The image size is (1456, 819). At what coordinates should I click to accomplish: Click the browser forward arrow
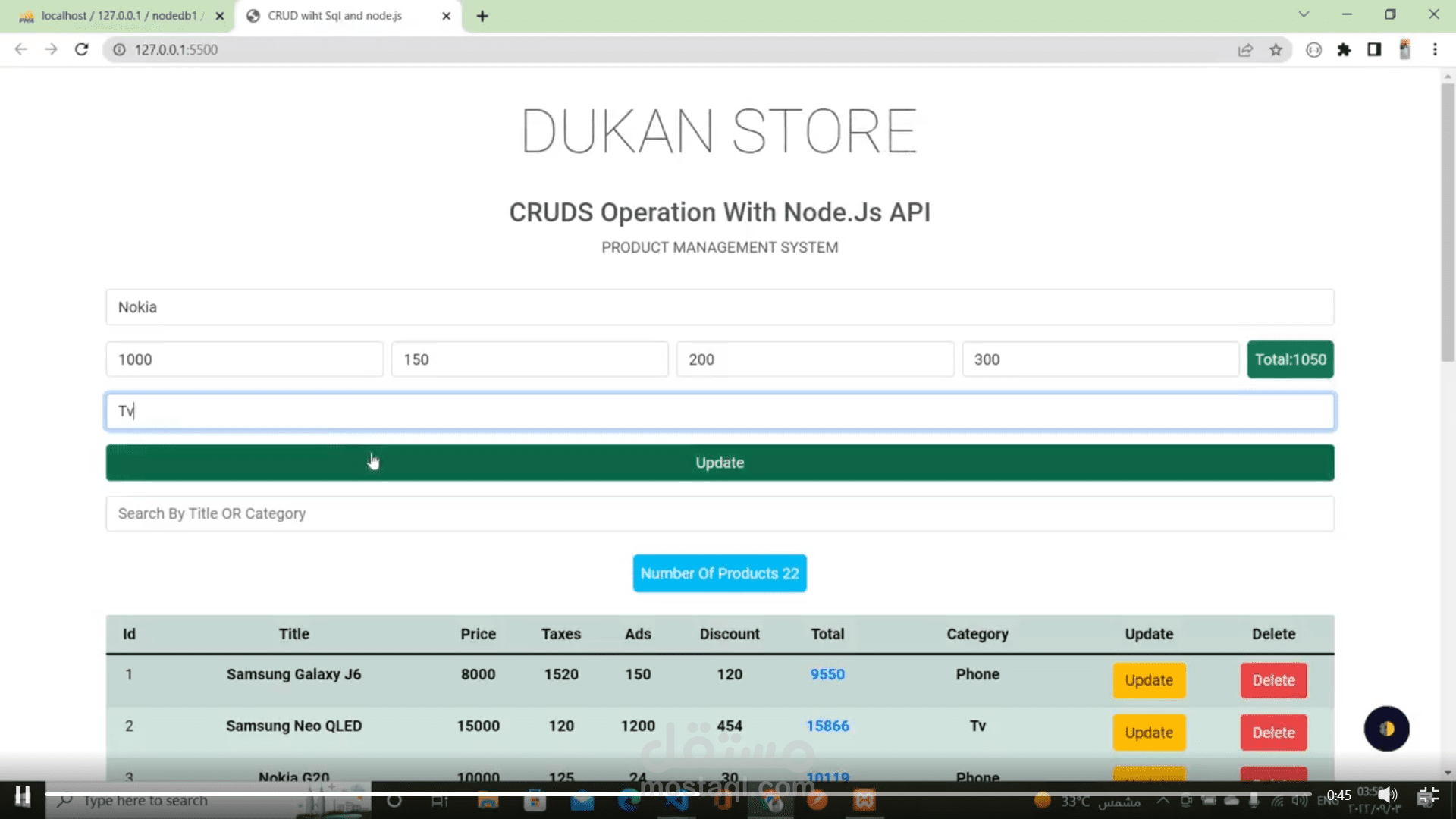coord(51,49)
